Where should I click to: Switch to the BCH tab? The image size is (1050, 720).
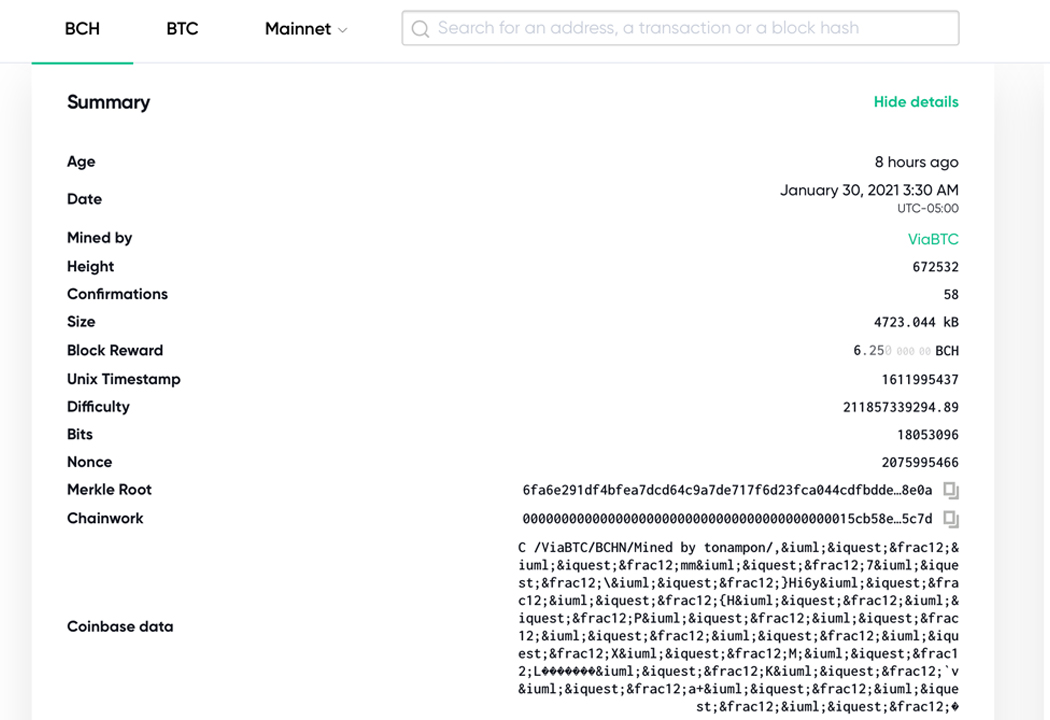tap(82, 29)
